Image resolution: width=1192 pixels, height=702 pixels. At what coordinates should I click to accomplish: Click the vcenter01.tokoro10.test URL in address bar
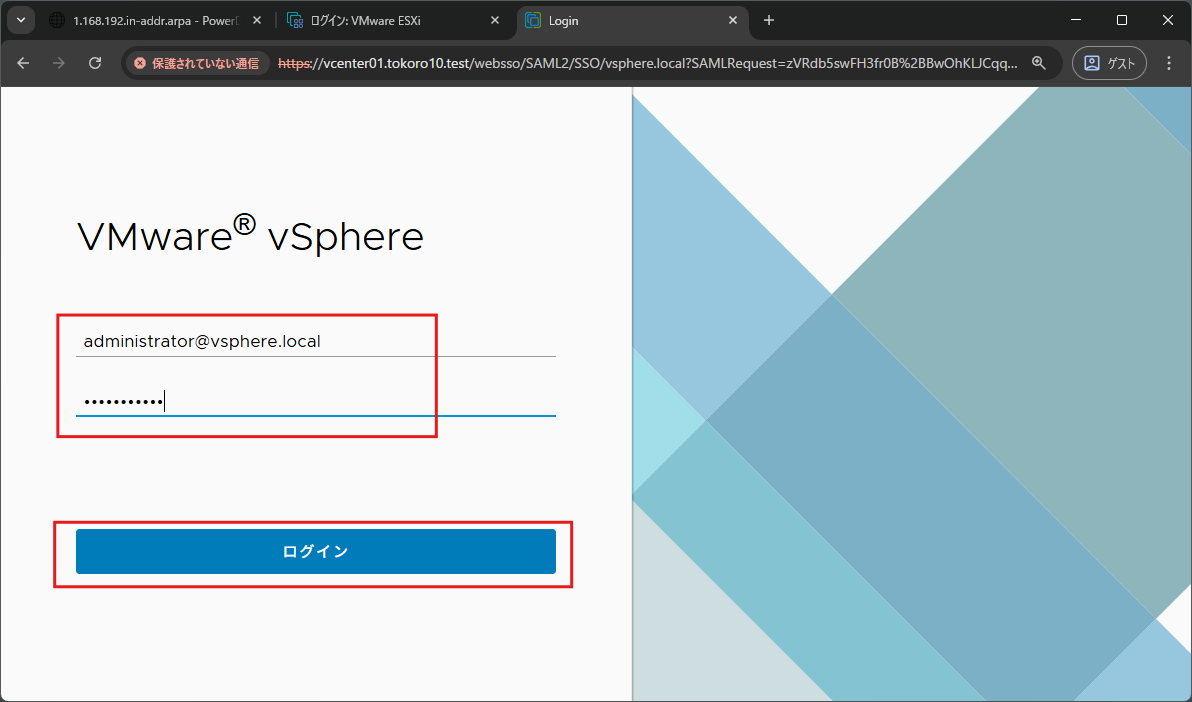[648, 63]
